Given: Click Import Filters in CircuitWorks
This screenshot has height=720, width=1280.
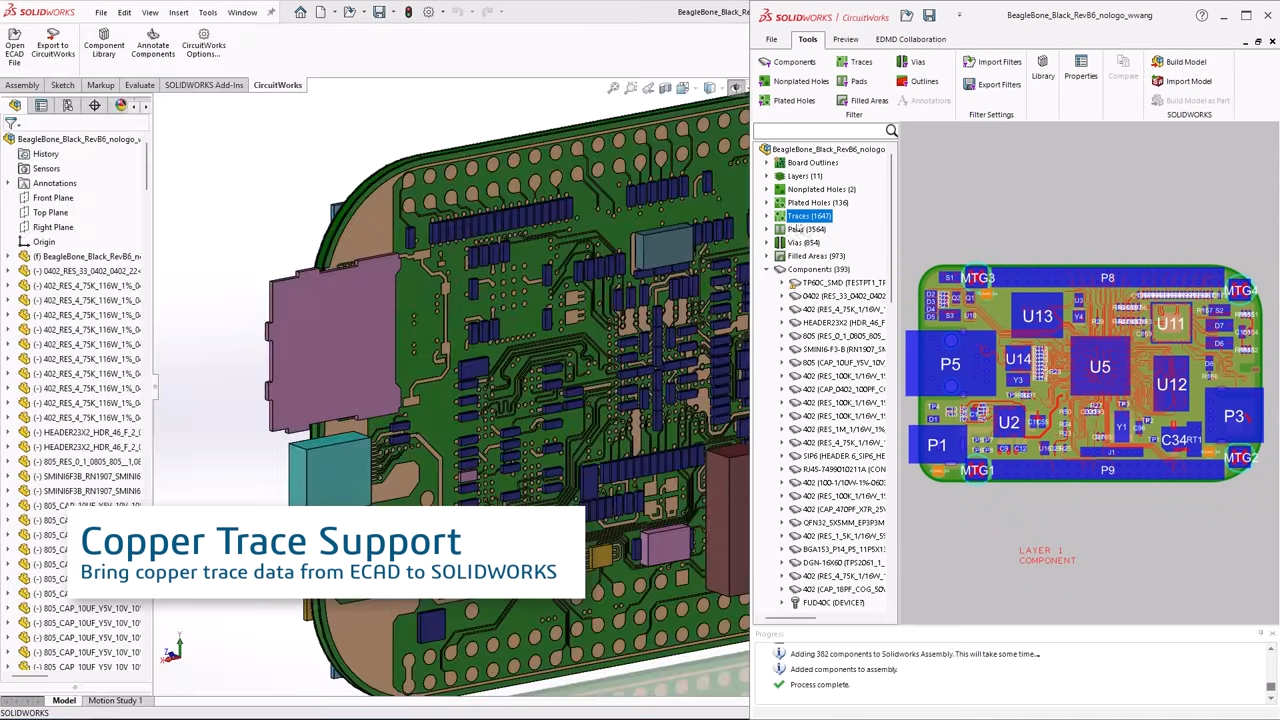Looking at the screenshot, I should click(x=992, y=62).
